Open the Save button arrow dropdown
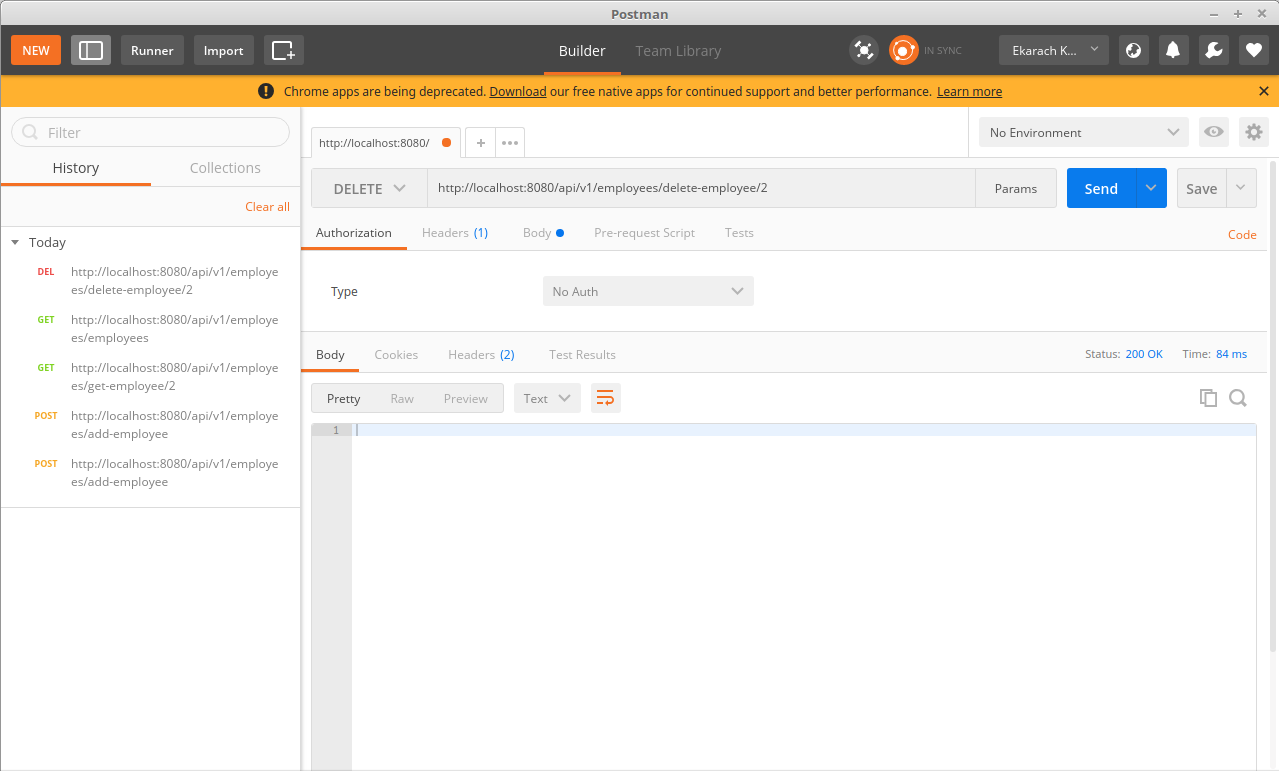Viewport: 1279px width, 771px height. point(1241,188)
